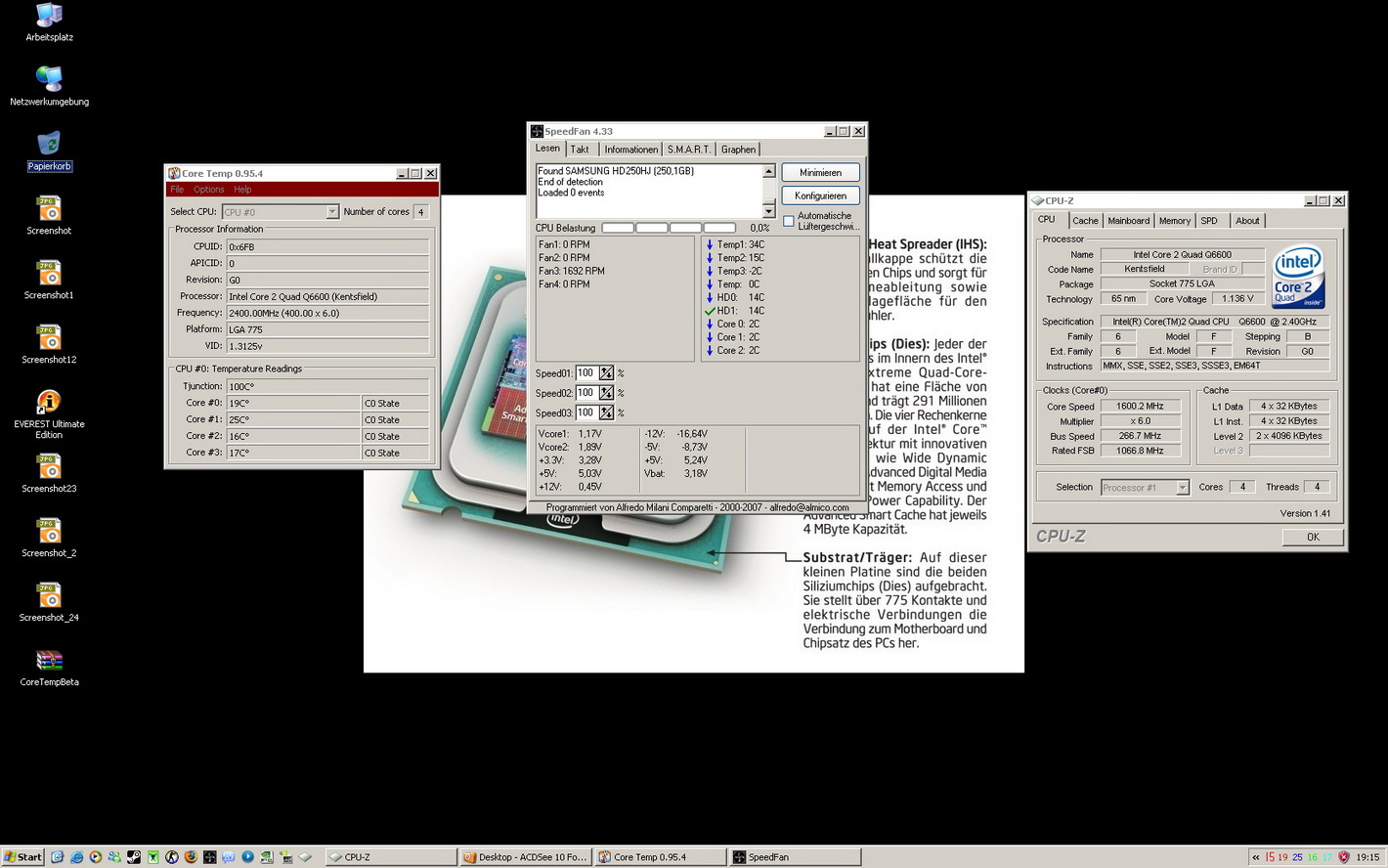Open the Screenshot23 desktop file

pyautogui.click(x=49, y=474)
